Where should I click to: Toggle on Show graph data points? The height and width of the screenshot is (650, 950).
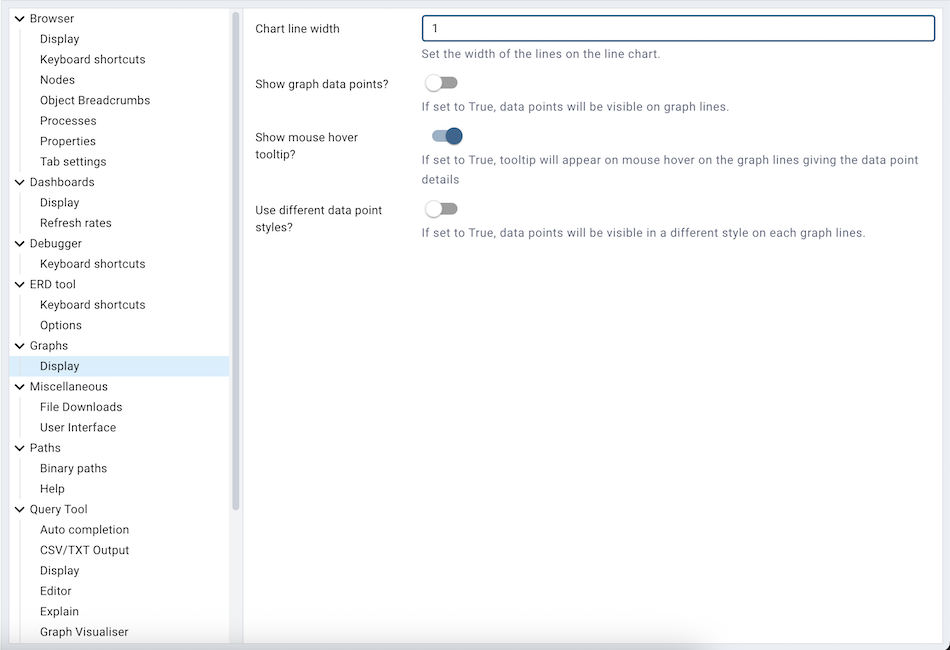click(x=441, y=82)
